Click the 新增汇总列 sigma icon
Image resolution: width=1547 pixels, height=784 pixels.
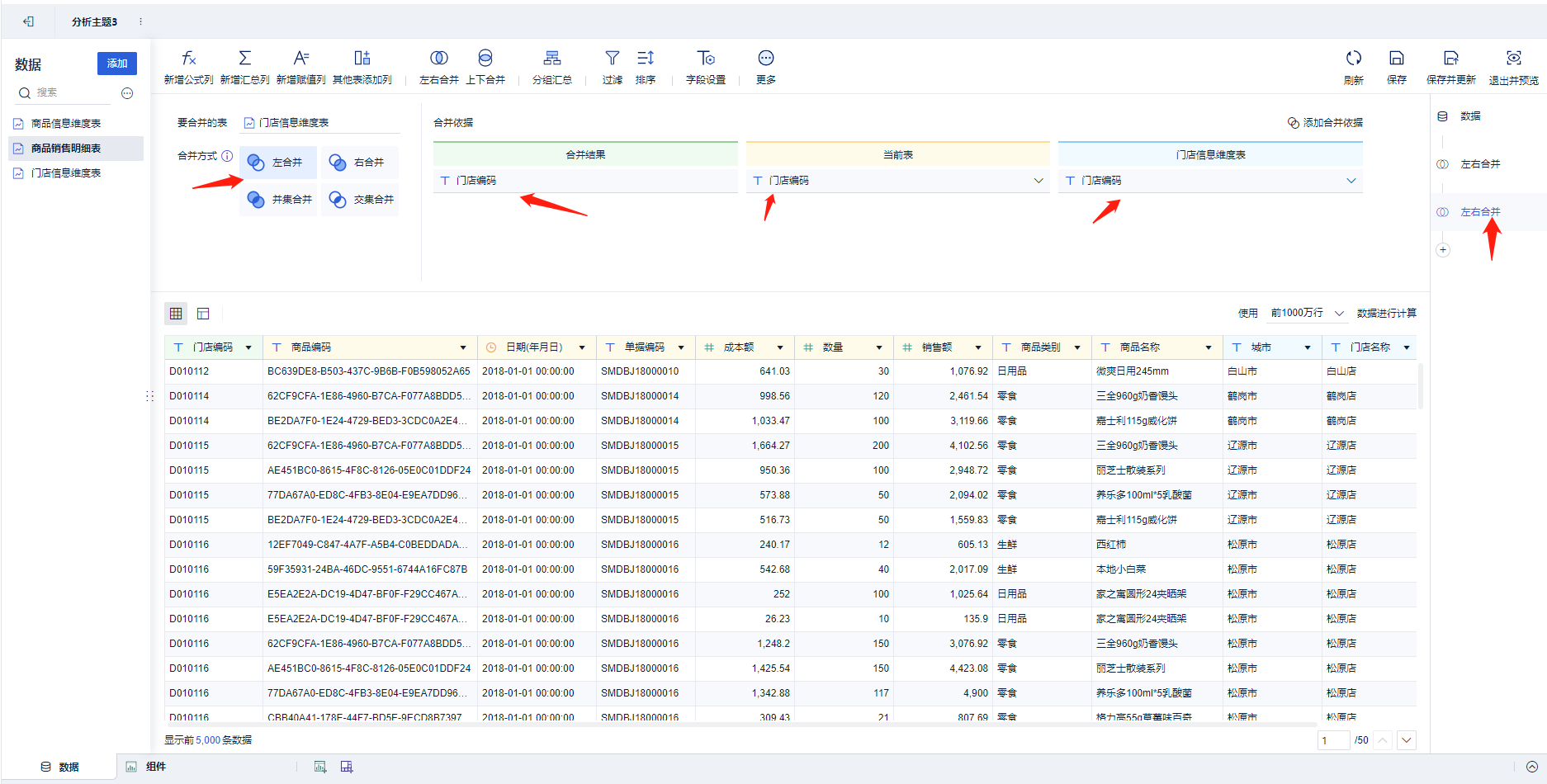[244, 59]
